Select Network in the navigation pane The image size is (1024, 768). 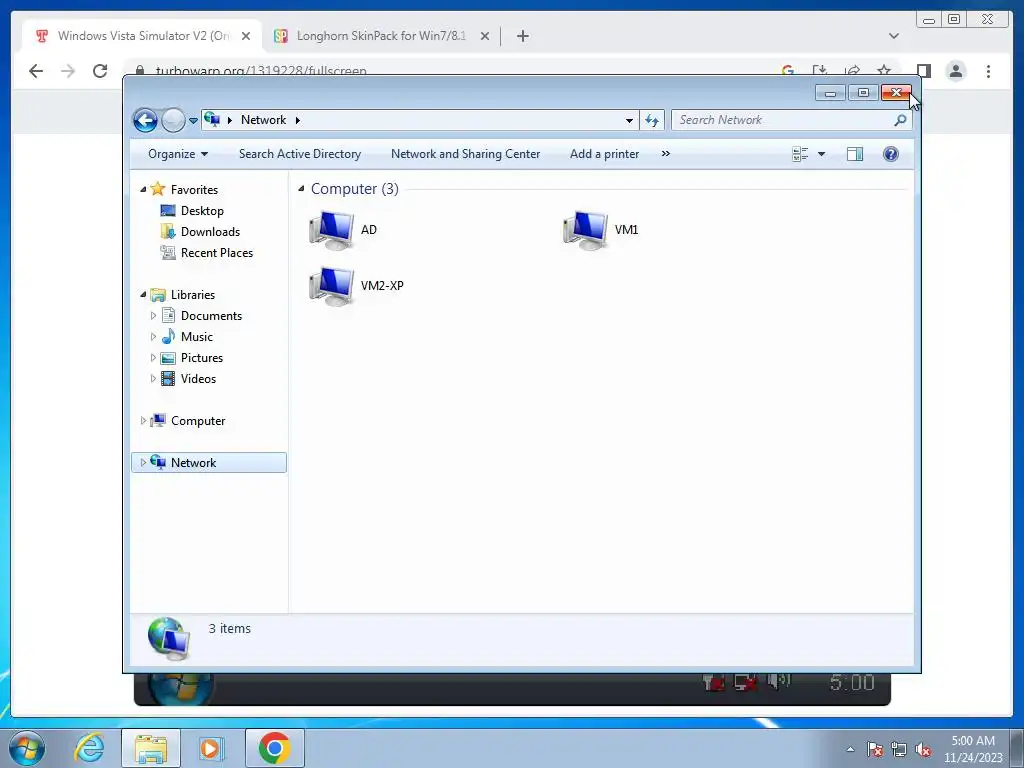[x=193, y=462]
